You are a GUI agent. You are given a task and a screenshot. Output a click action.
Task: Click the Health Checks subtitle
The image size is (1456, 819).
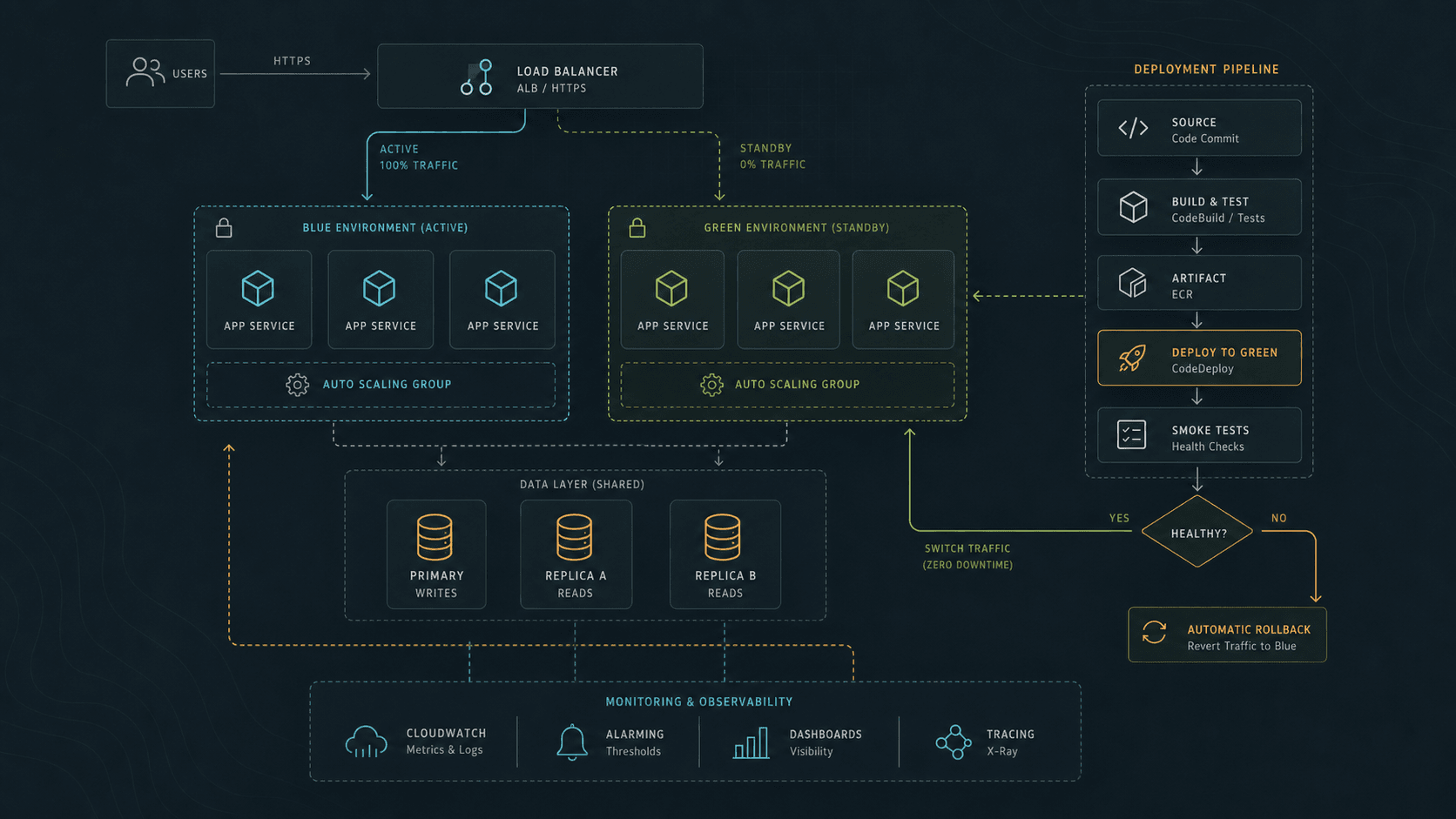pyautogui.click(x=1208, y=446)
